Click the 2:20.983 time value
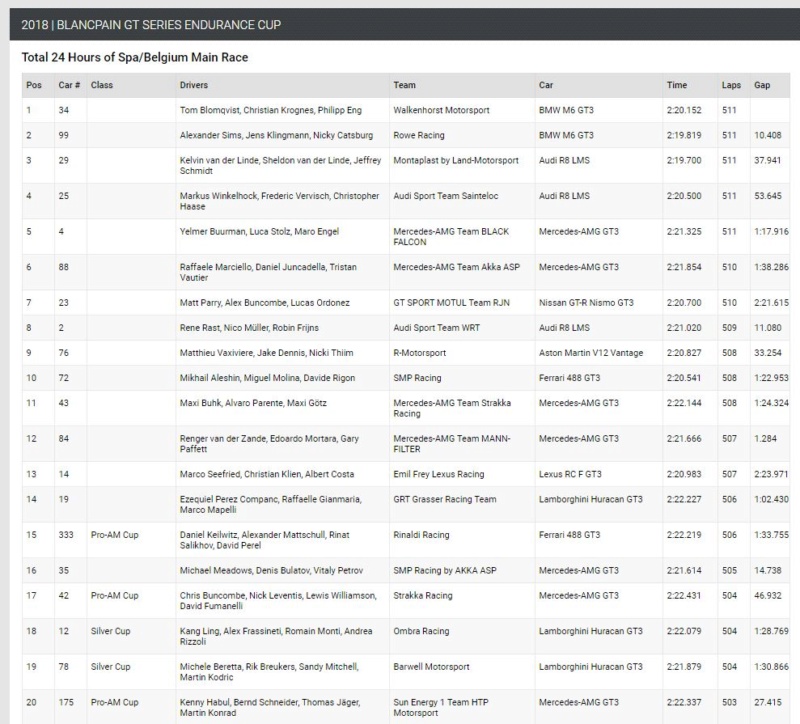800x724 pixels. click(x=684, y=474)
